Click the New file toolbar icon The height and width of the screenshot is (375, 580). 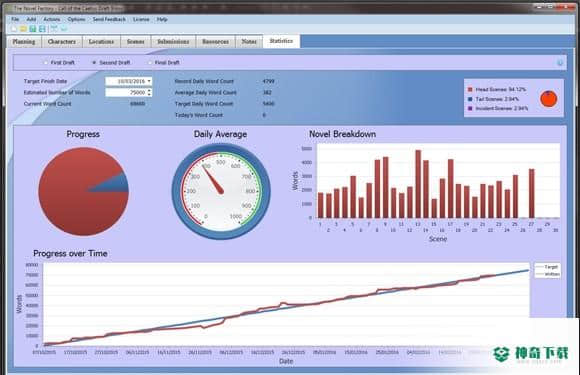point(14,29)
